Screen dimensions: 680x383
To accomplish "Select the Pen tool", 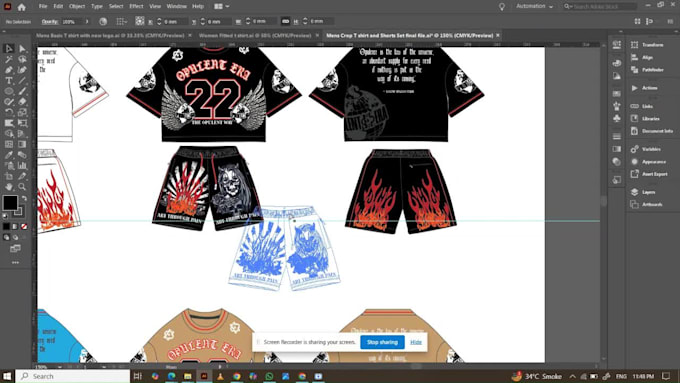I will (x=9, y=70).
